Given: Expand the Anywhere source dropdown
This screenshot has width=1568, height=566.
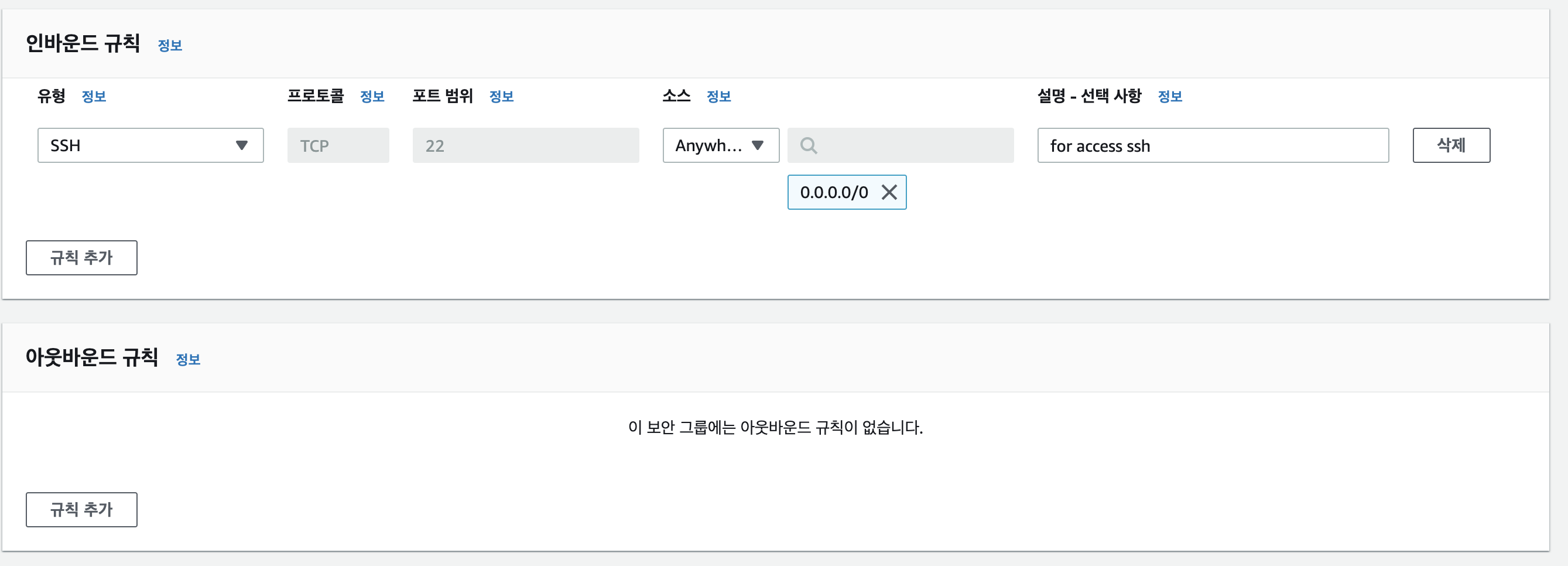Looking at the screenshot, I should (x=721, y=146).
